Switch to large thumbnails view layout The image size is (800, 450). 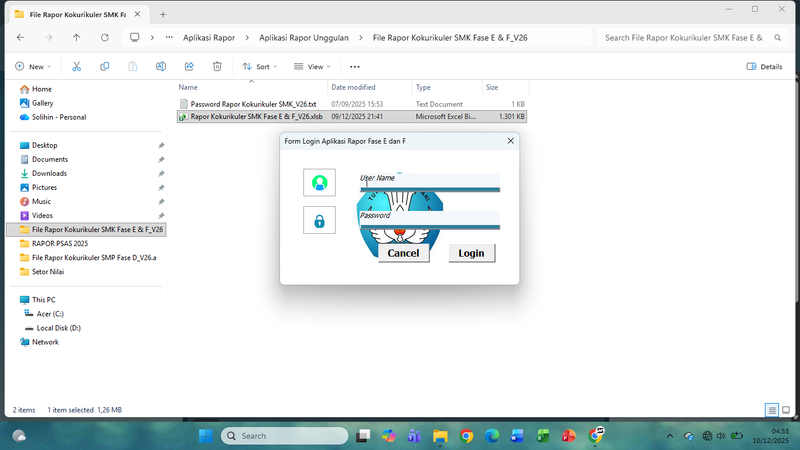pos(786,410)
